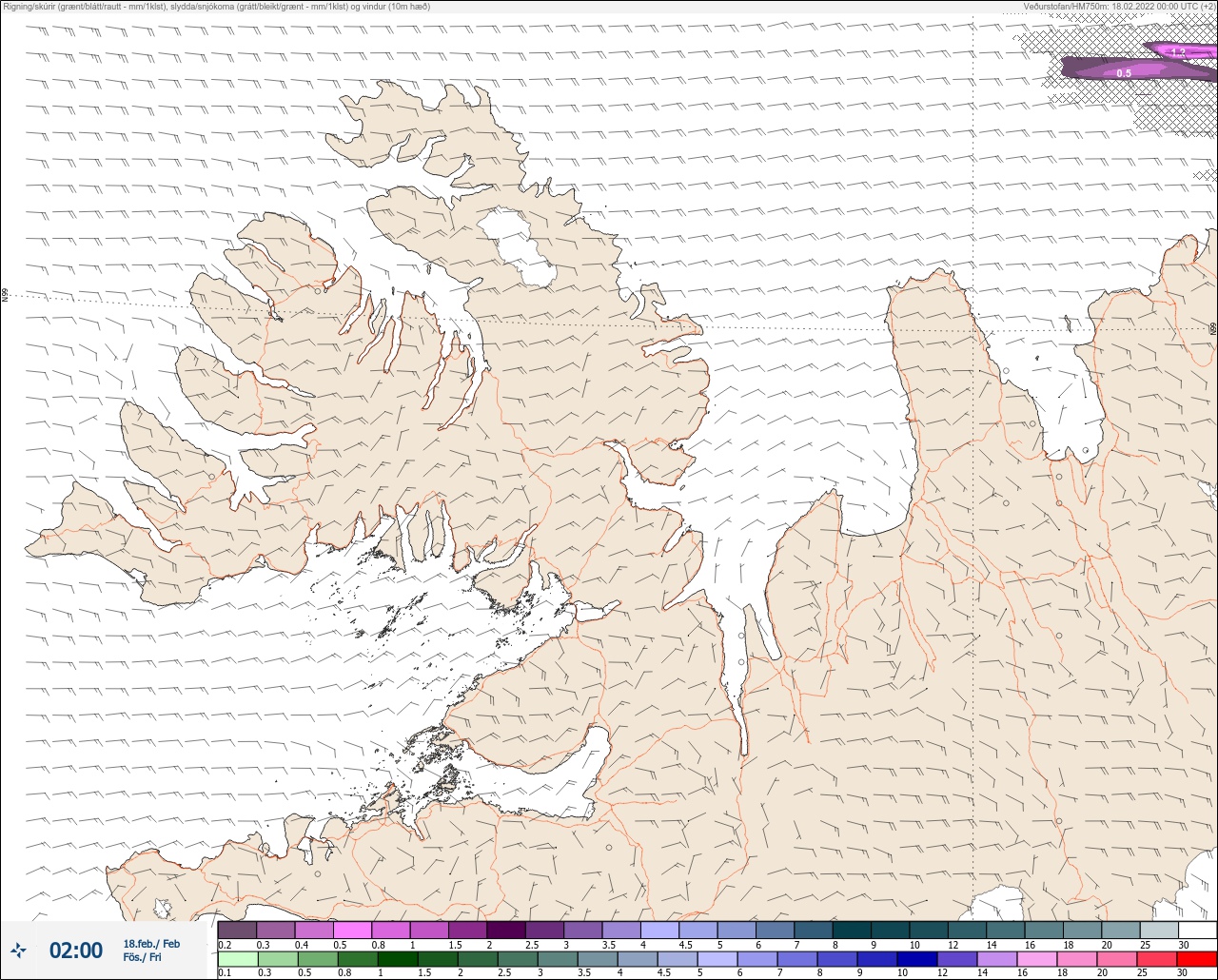Click the 'Fös./ Fri' weekday label
The image size is (1218, 980).
pos(143,957)
